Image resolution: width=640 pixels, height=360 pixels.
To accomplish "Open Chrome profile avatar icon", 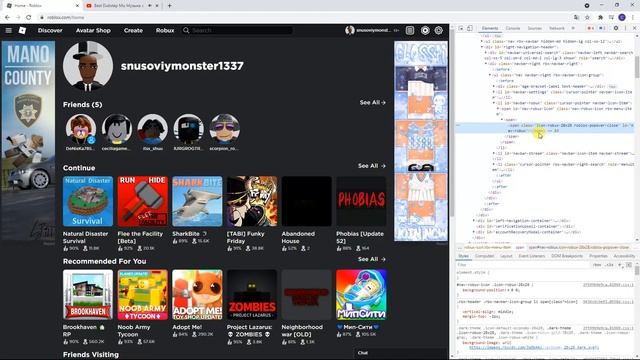I will click(622, 17).
